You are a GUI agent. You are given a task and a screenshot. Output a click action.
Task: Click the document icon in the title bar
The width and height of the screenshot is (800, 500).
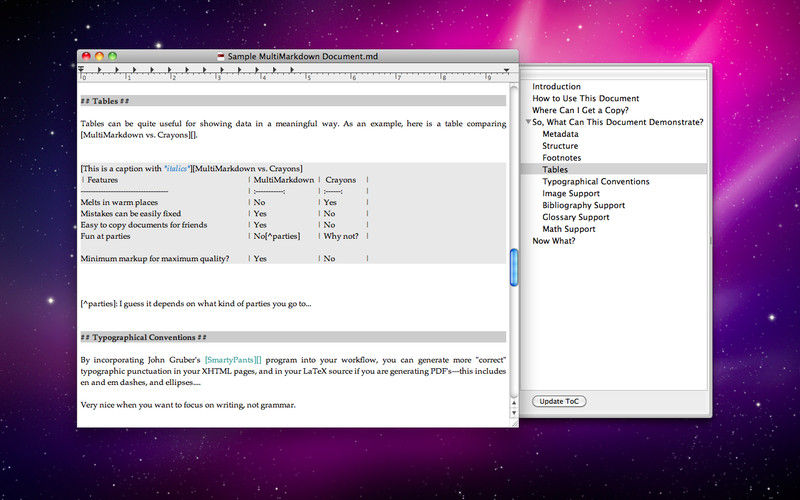tap(220, 56)
